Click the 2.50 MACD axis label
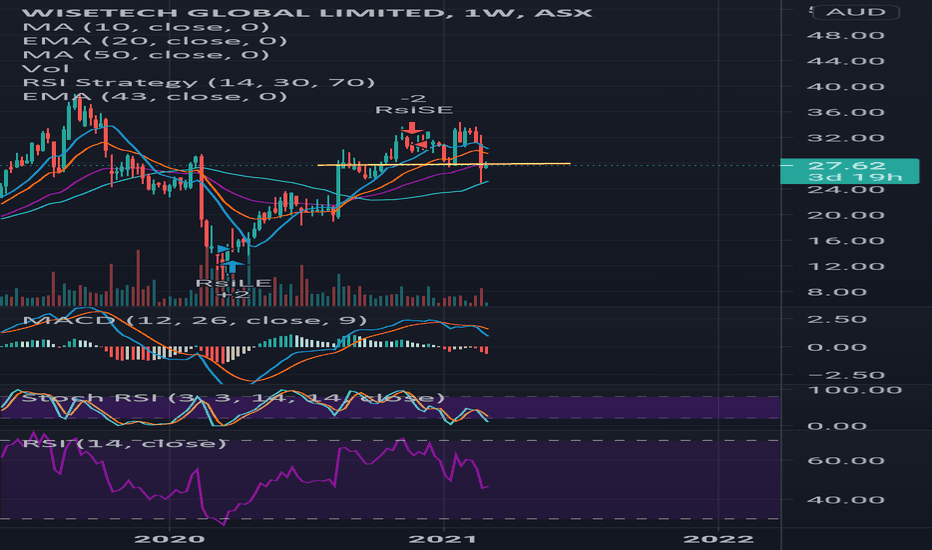 pos(837,319)
